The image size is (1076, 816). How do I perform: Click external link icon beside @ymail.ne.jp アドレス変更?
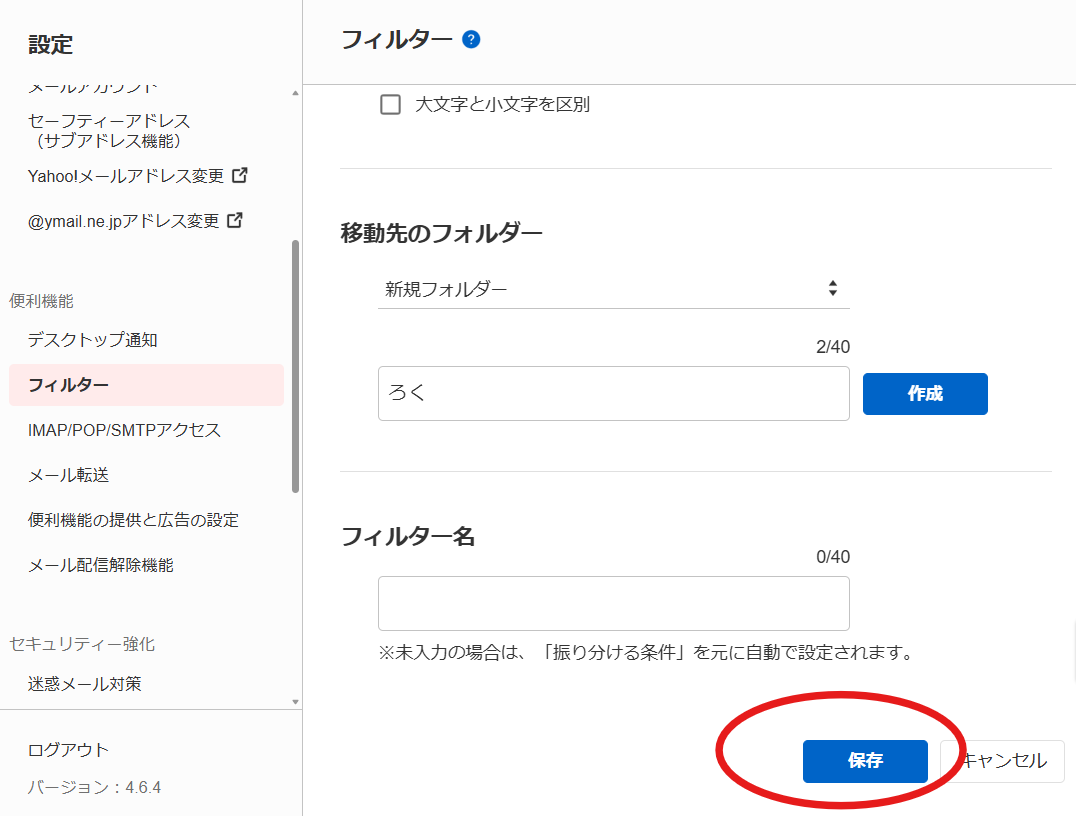(235, 220)
